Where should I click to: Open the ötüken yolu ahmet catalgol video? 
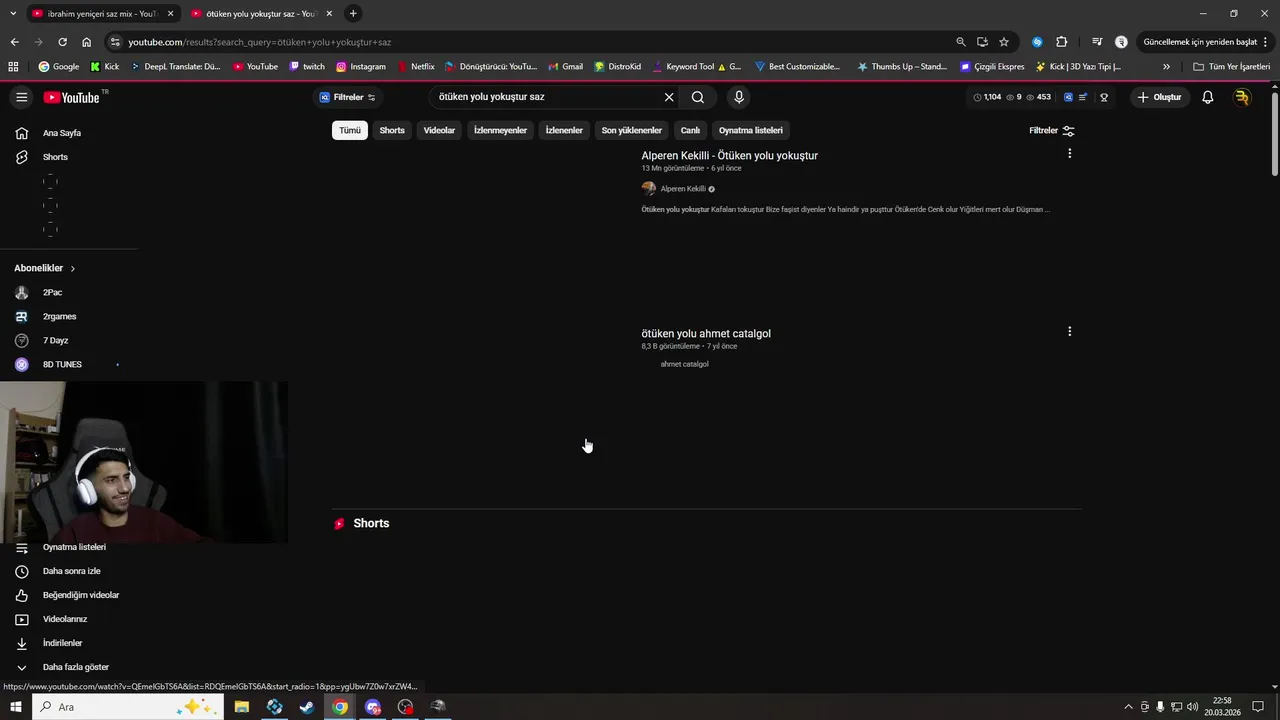(x=706, y=333)
